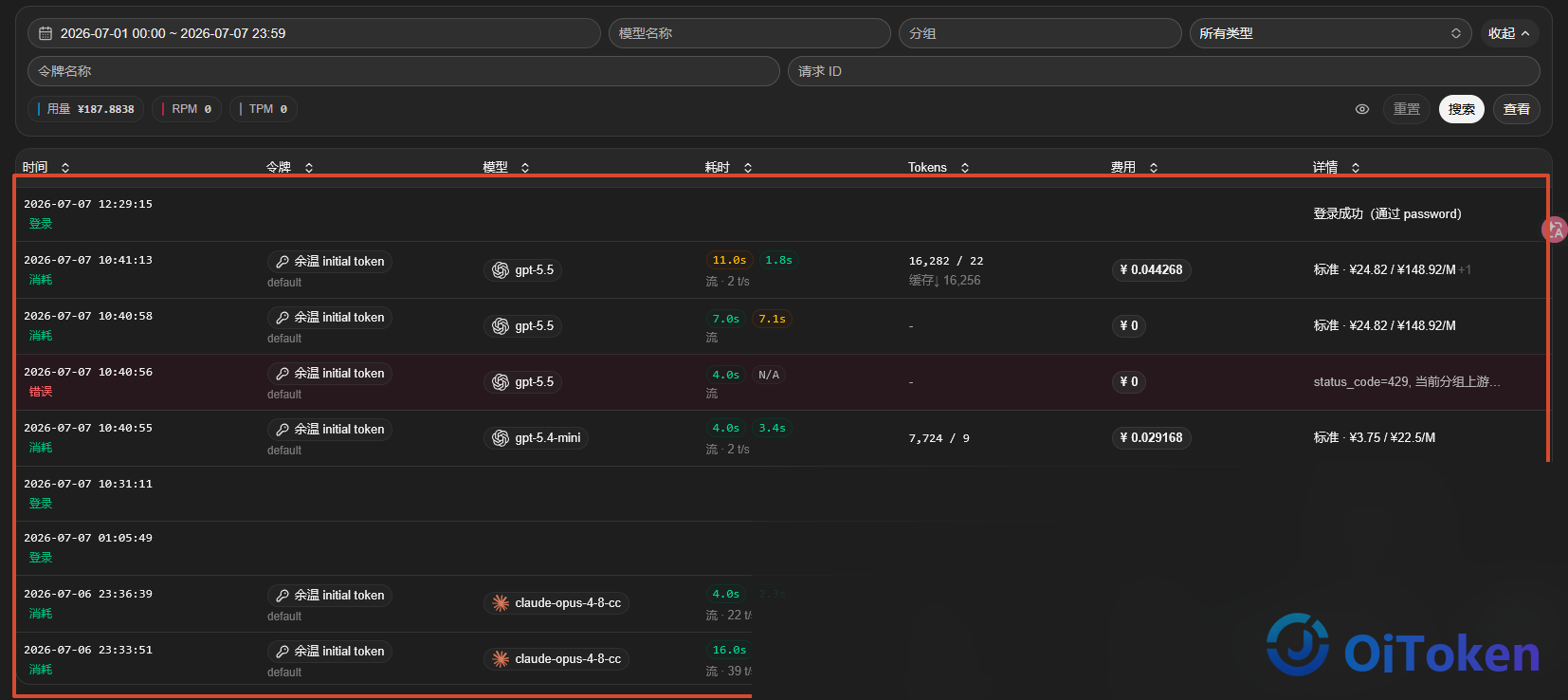Click key icon of token at 10:40:55
The image size is (1568, 700).
[283, 430]
